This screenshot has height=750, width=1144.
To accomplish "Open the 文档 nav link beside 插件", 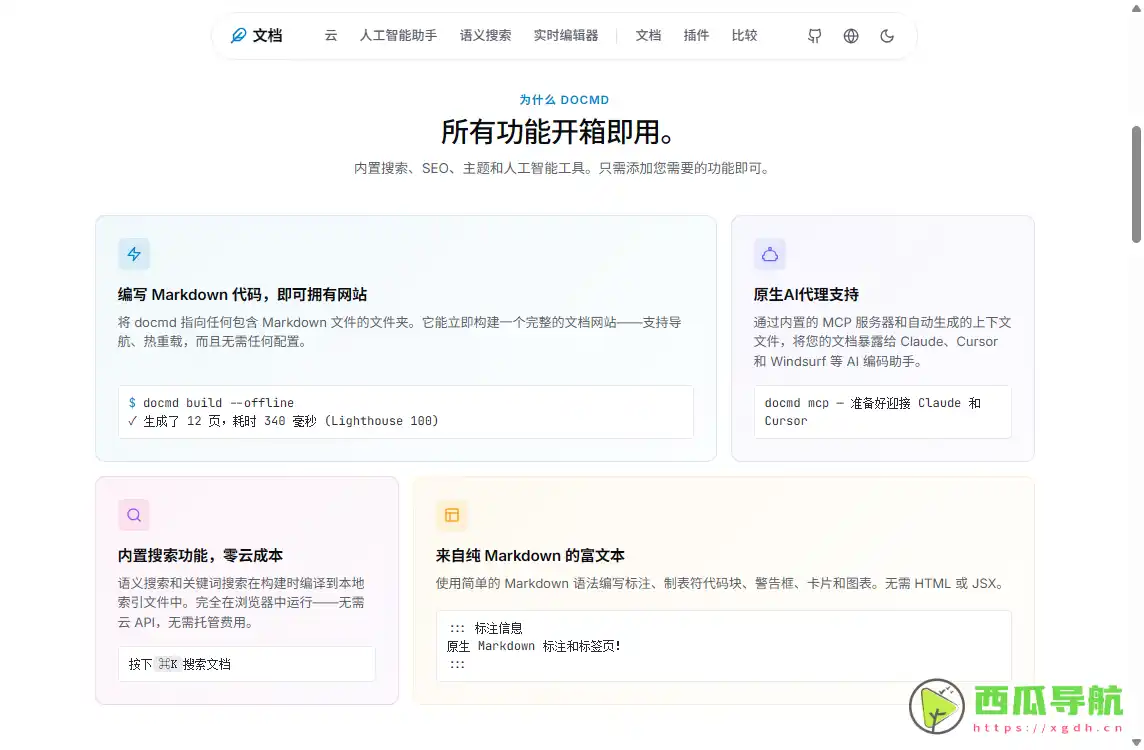I will click(x=648, y=35).
